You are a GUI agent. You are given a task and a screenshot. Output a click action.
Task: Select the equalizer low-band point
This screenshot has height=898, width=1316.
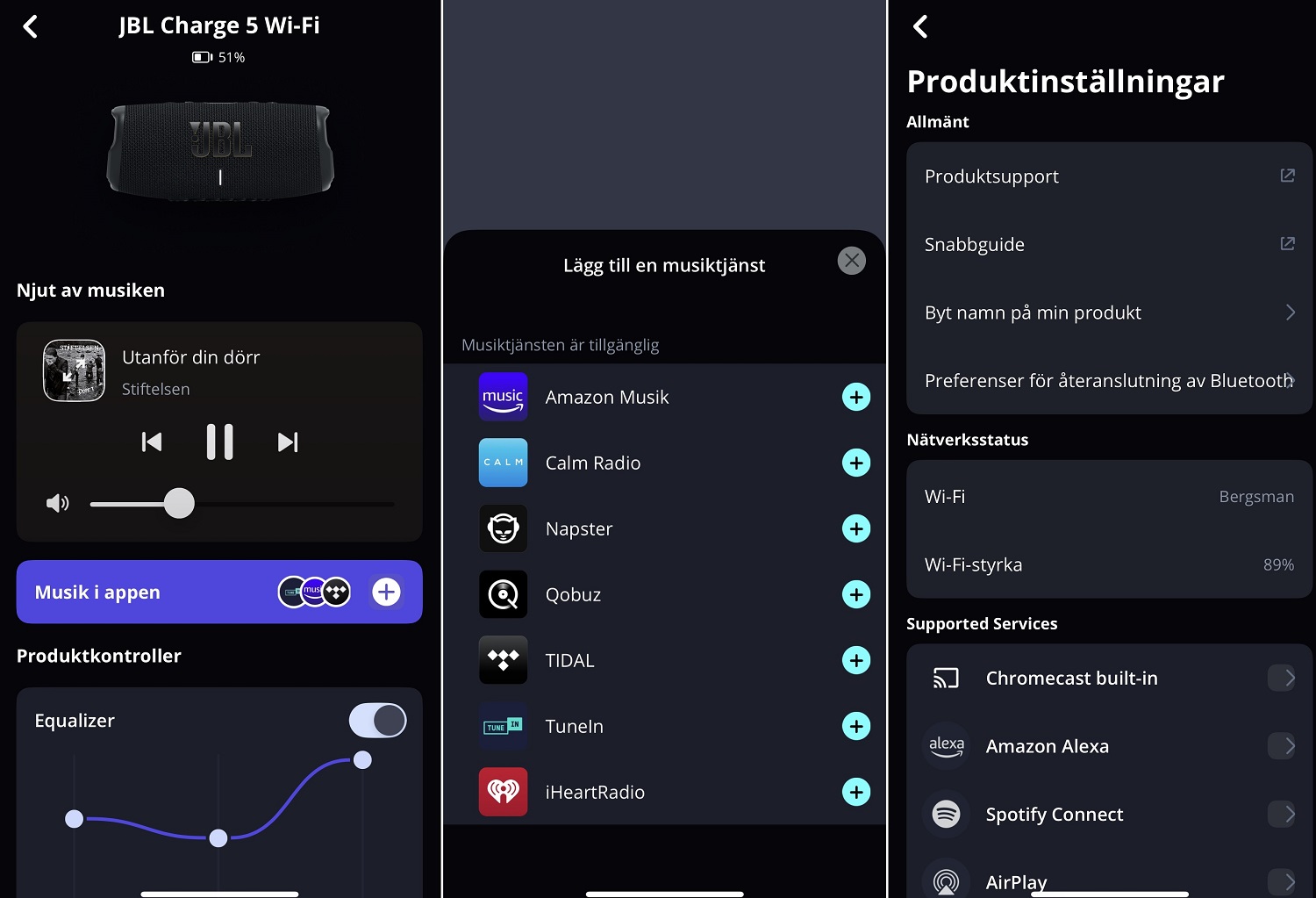tap(75, 819)
